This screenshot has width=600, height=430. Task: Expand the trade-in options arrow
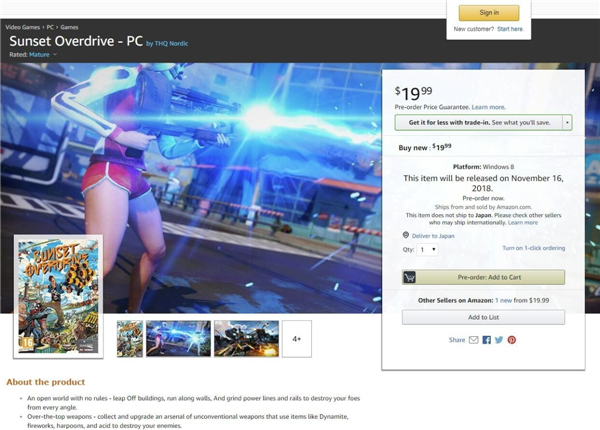pos(567,123)
